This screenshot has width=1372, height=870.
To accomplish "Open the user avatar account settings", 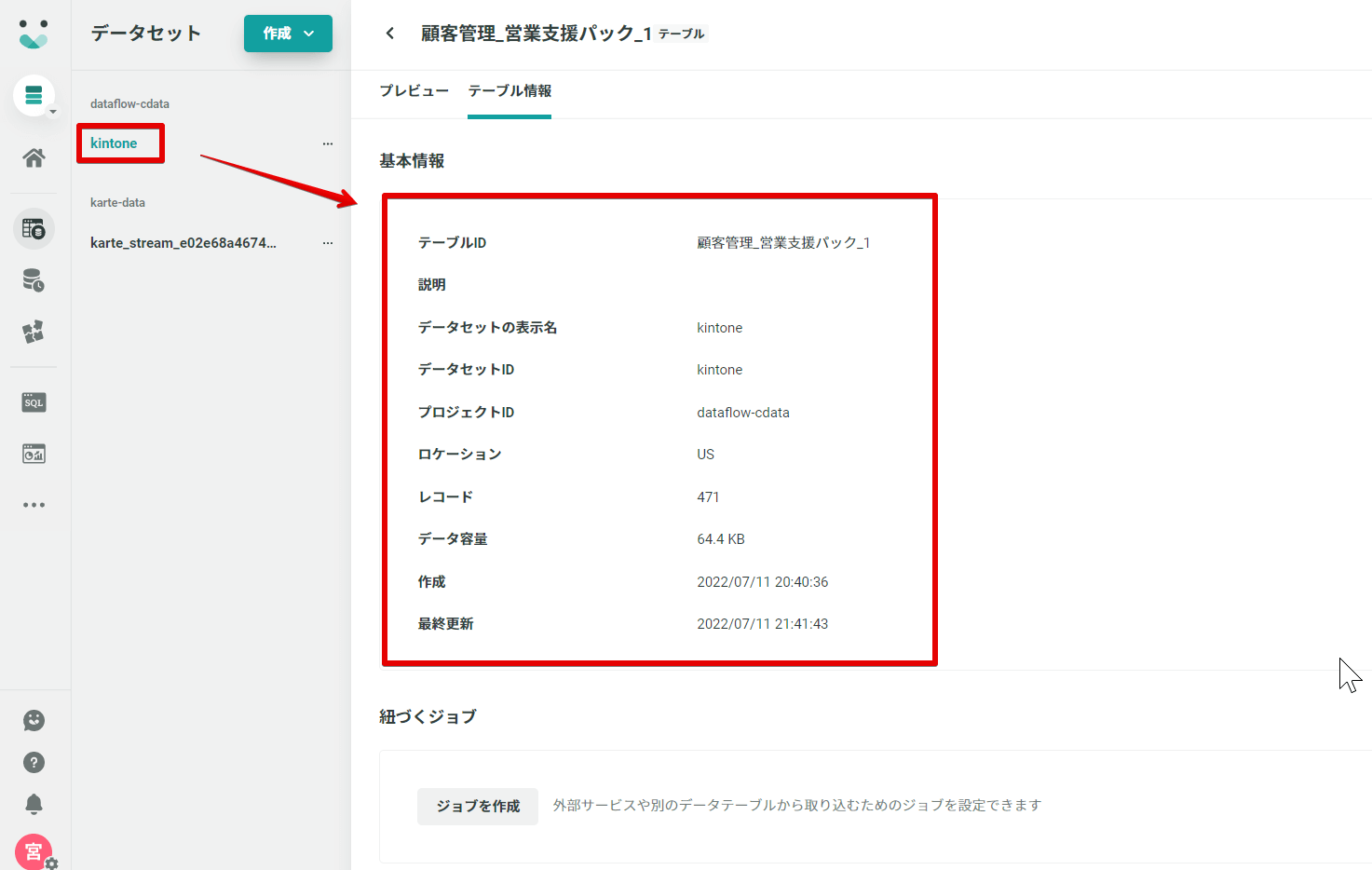I will 34,851.
